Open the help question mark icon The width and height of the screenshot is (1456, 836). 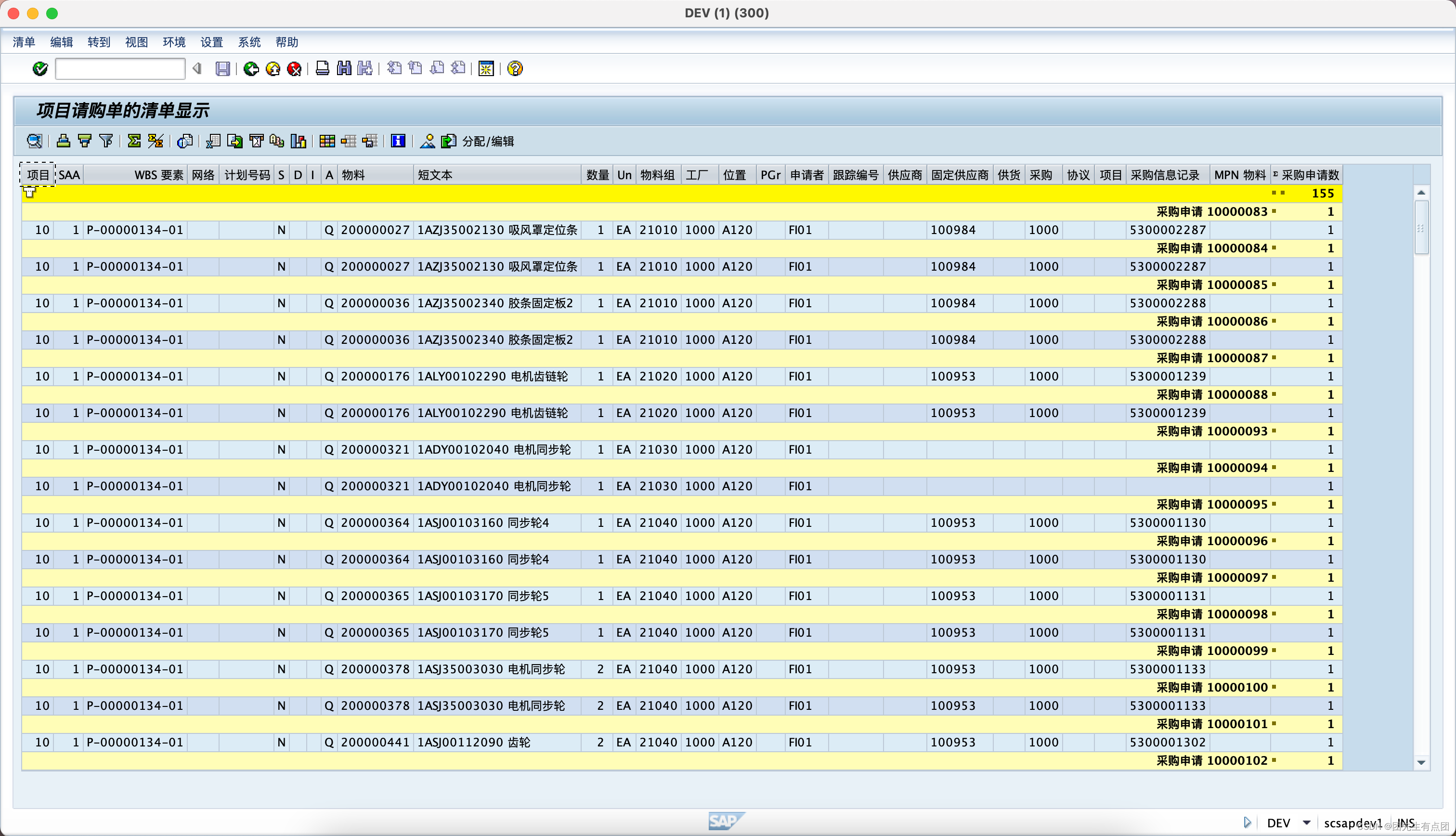[x=515, y=68]
